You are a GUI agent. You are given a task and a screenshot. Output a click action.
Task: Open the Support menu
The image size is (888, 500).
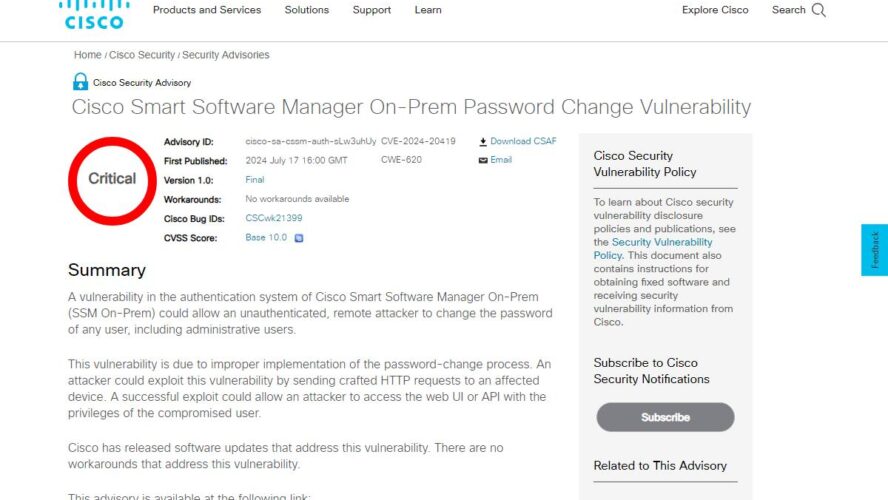click(x=372, y=10)
